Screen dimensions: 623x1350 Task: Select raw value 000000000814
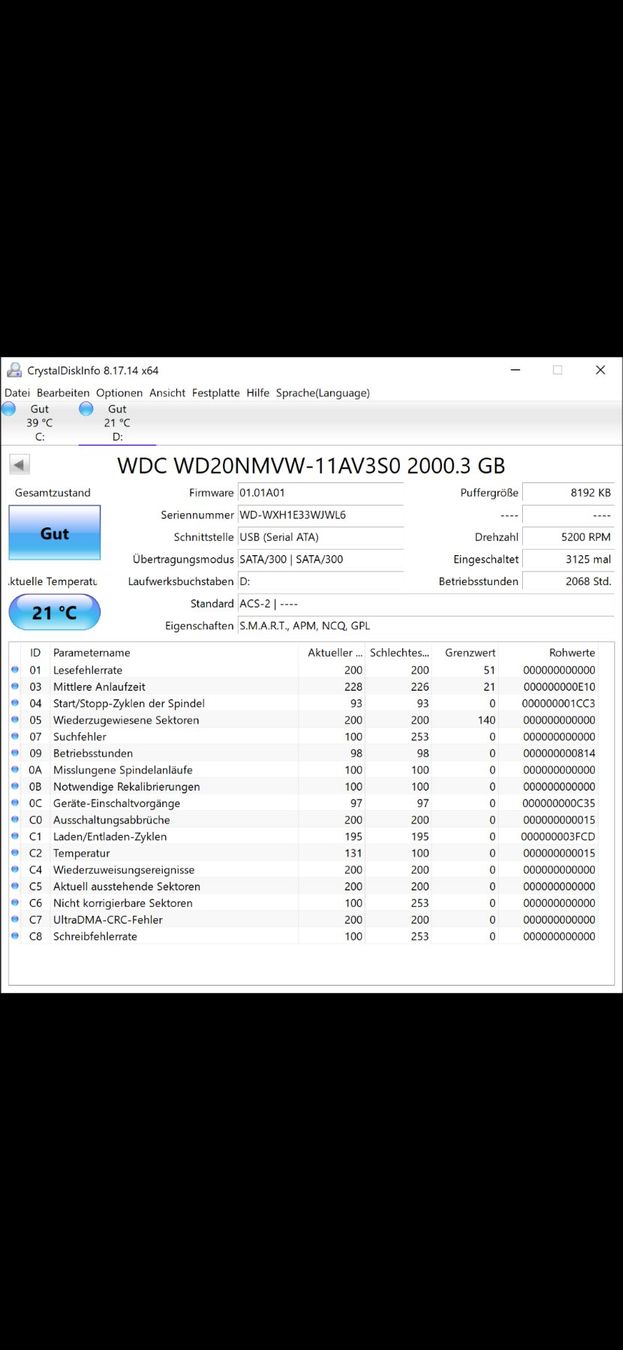click(x=558, y=753)
